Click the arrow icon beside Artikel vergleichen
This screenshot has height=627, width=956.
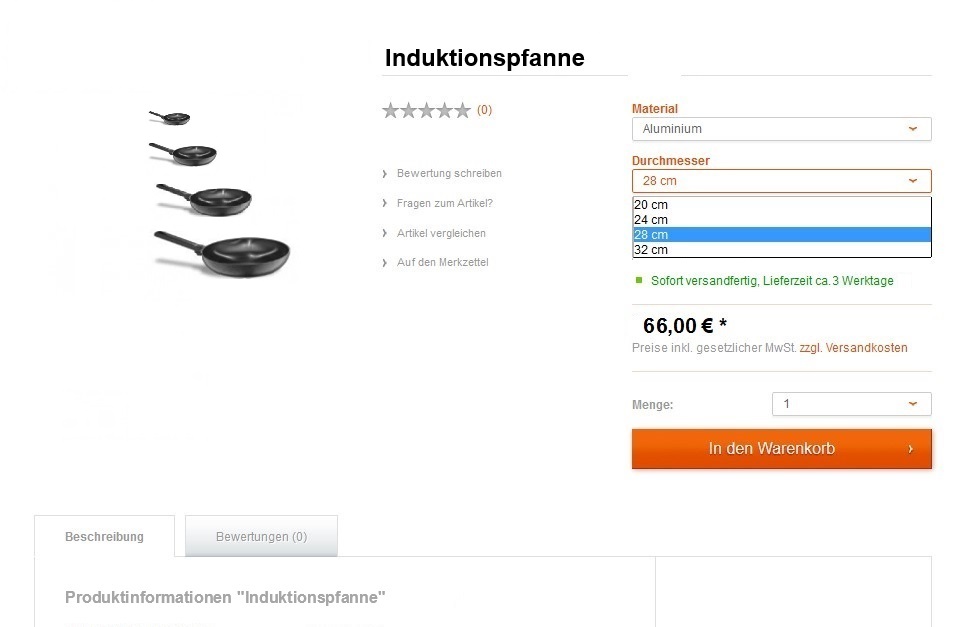[x=384, y=234]
